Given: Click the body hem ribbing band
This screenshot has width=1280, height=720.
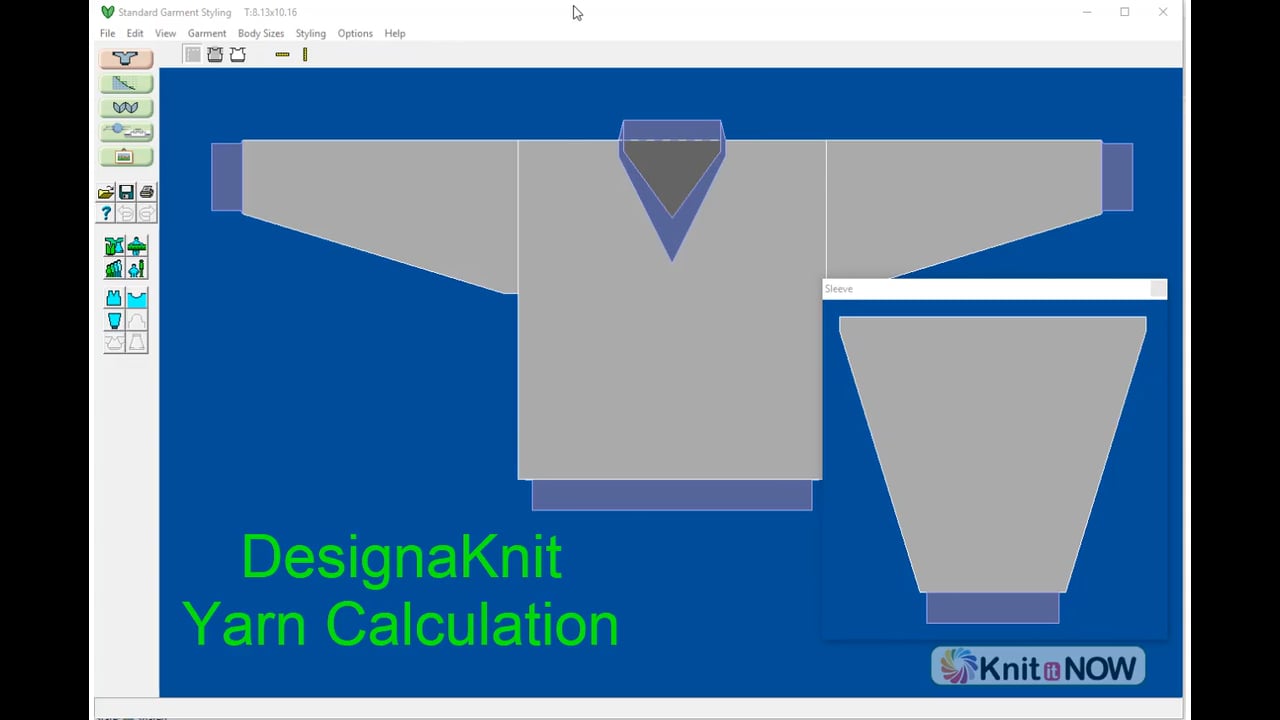Looking at the screenshot, I should pyautogui.click(x=672, y=495).
